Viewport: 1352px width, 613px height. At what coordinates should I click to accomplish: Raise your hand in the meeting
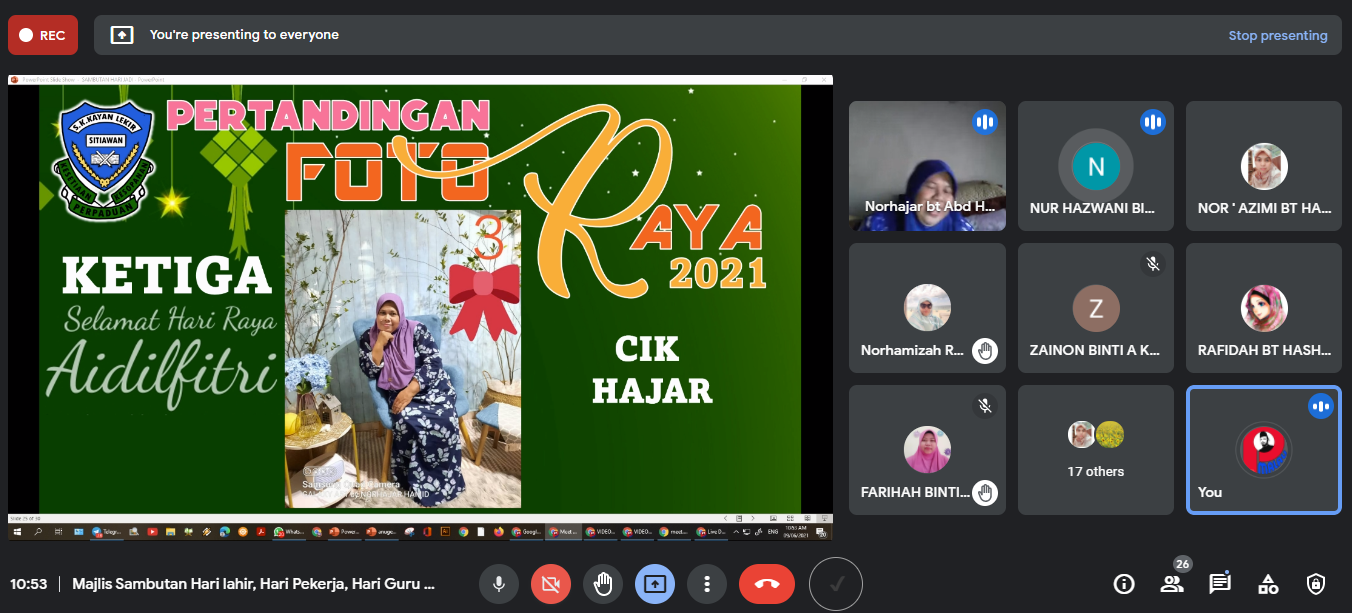pos(603,583)
